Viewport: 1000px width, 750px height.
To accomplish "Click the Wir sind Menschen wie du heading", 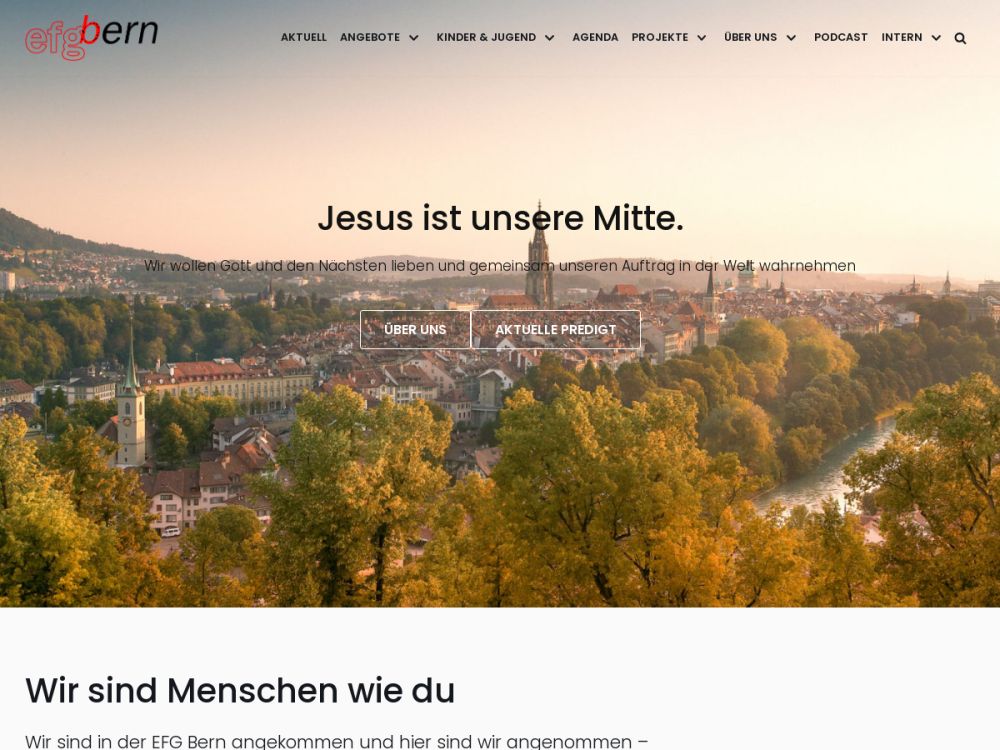I will pos(240,691).
